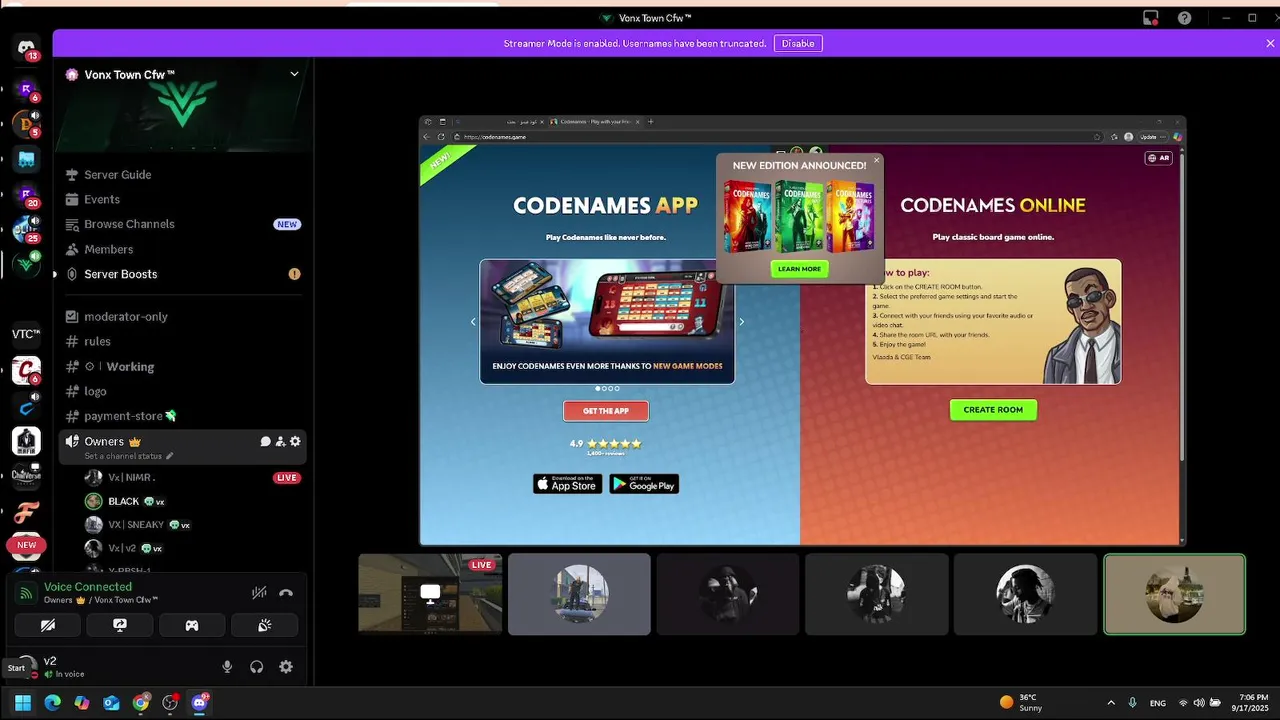Click the LIVE badge next to Vx | NIMR

point(287,478)
